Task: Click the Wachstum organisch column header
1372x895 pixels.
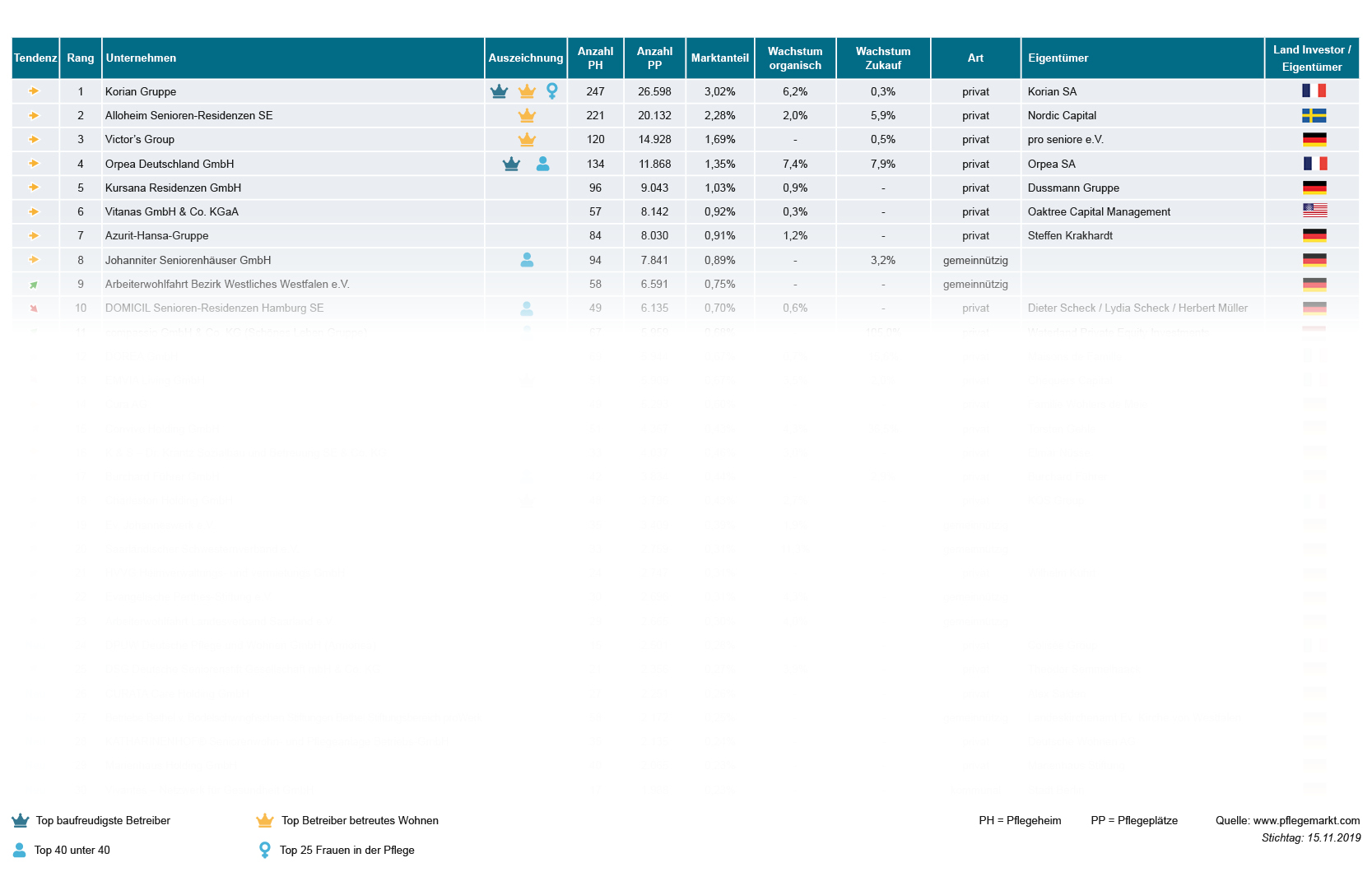Action: pos(795,58)
